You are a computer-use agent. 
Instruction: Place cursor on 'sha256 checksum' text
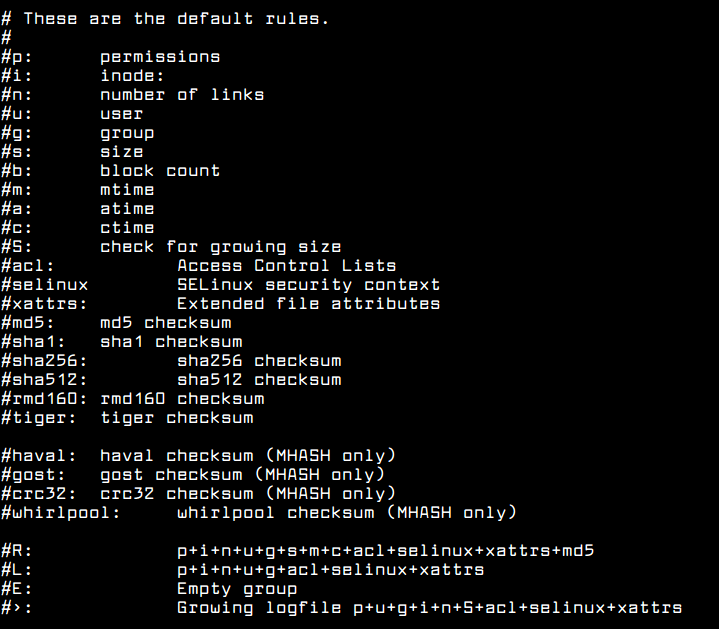point(259,361)
